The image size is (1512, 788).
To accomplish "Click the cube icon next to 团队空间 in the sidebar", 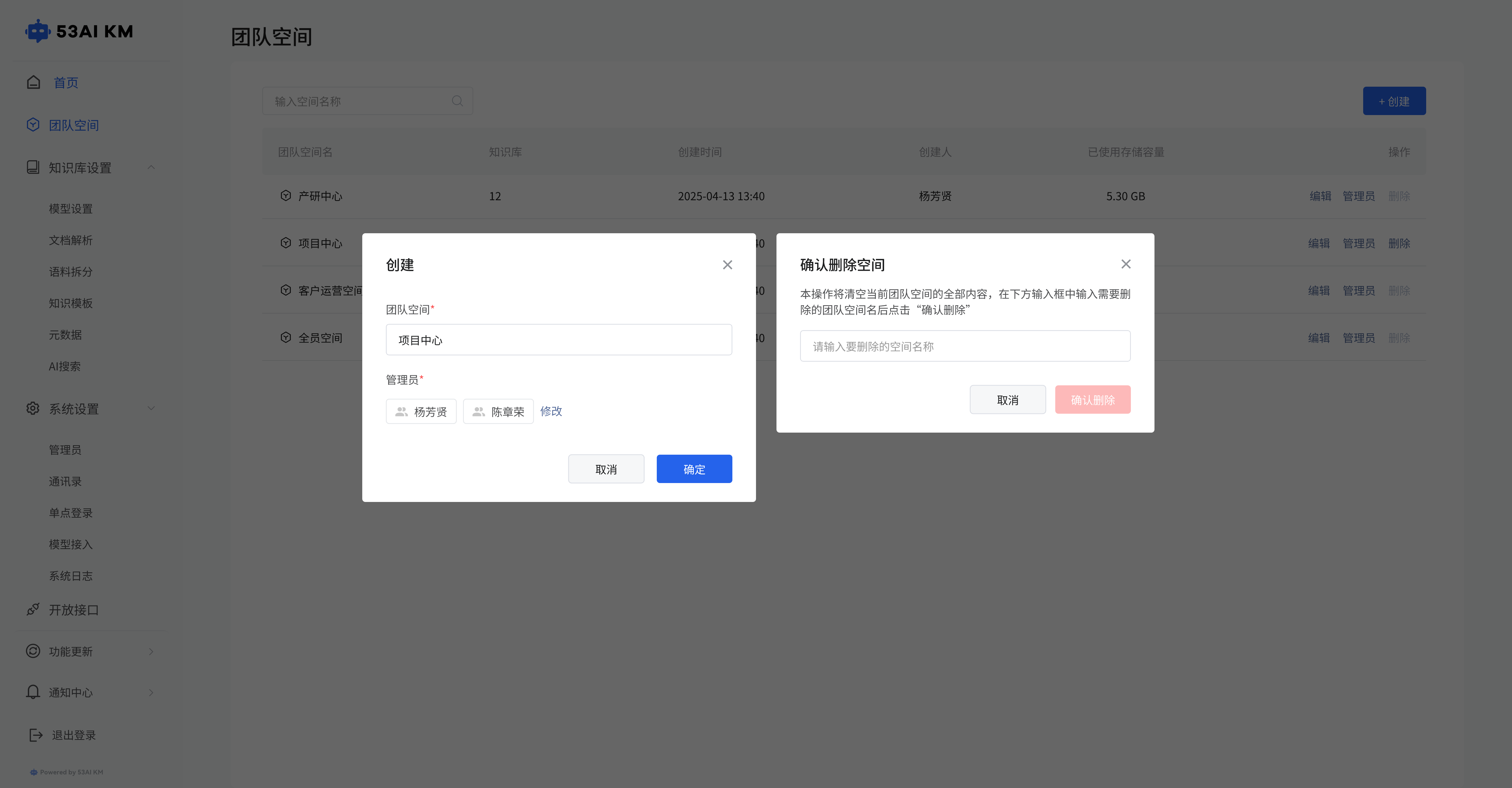I will tap(33, 125).
